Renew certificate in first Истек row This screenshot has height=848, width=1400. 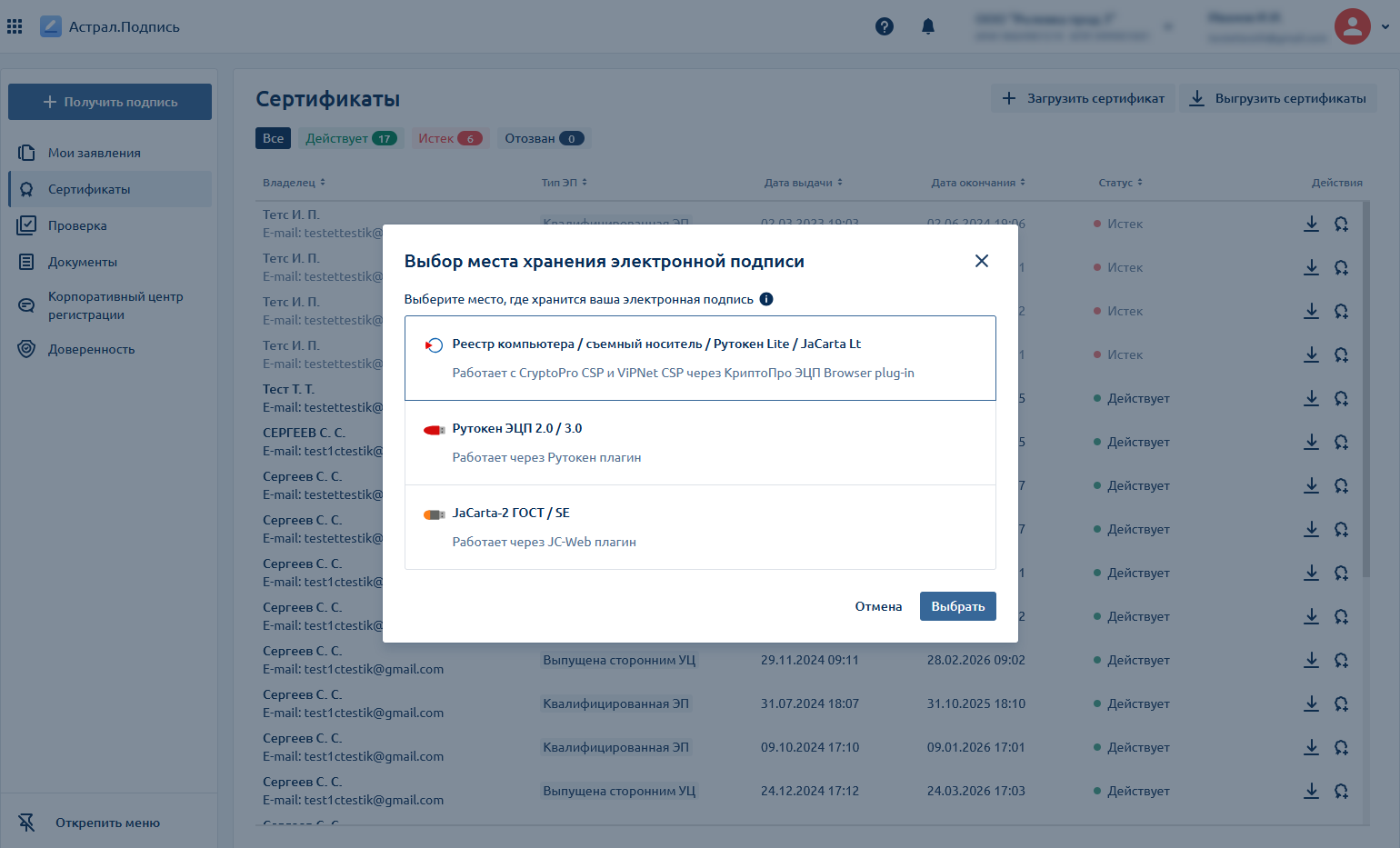coord(1341,224)
